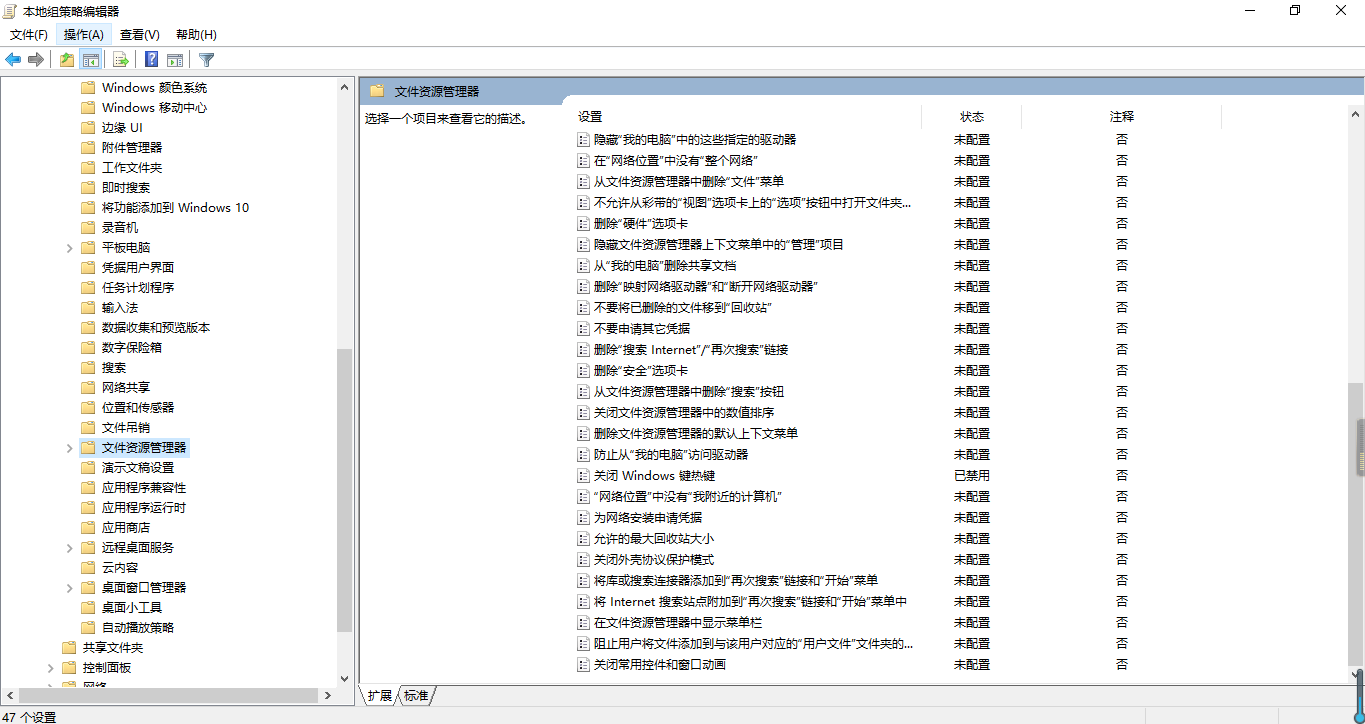This screenshot has height=724, width=1365.
Task: Click the tree pane scroll-up arrow
Action: (345, 87)
